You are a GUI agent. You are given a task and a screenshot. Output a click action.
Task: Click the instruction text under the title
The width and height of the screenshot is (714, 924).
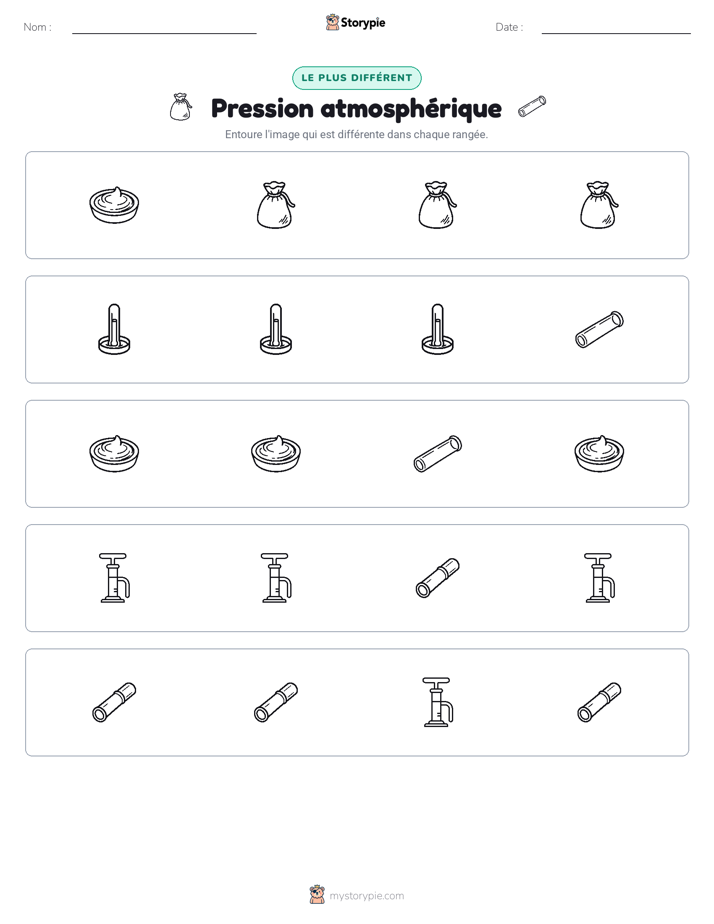pos(356,134)
